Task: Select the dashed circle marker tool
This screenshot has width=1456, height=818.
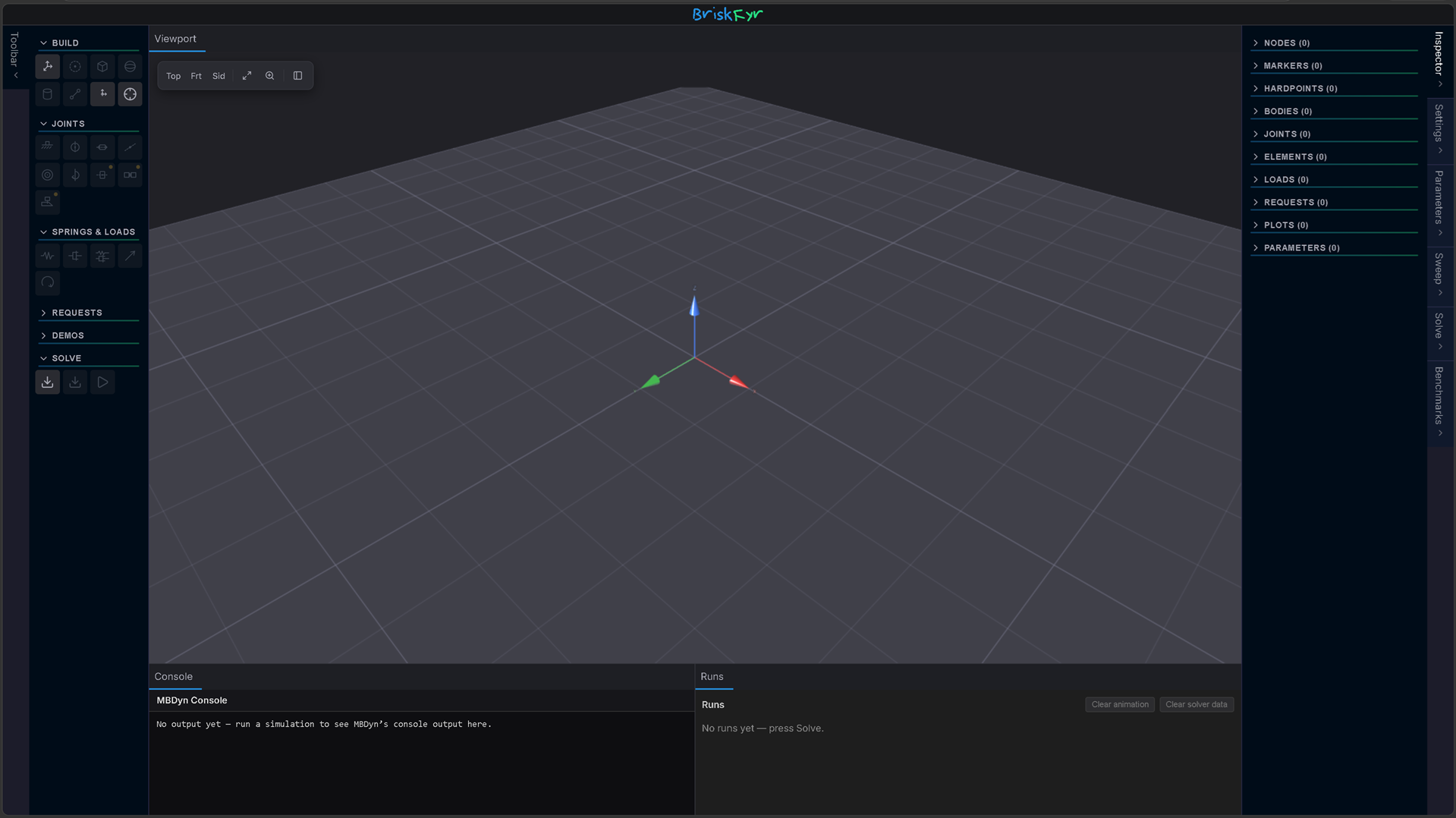Action: [75, 67]
